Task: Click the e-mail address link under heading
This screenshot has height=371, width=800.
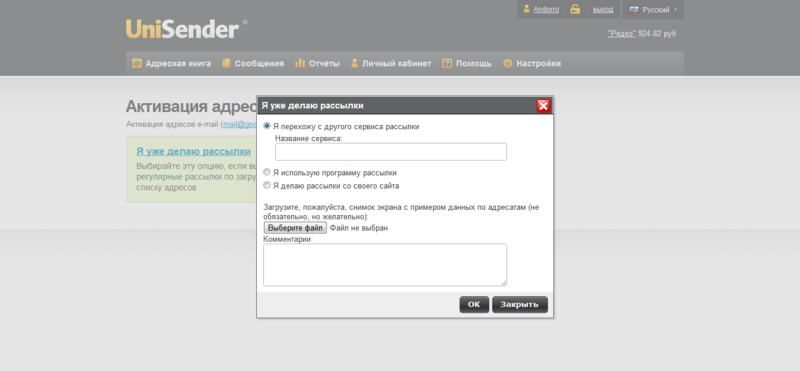Action: pyautogui.click(x=239, y=124)
